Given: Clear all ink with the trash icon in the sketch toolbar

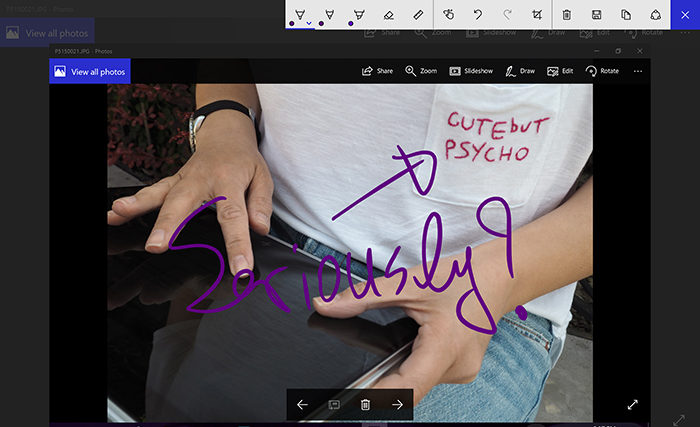Looking at the screenshot, I should click(x=567, y=15).
